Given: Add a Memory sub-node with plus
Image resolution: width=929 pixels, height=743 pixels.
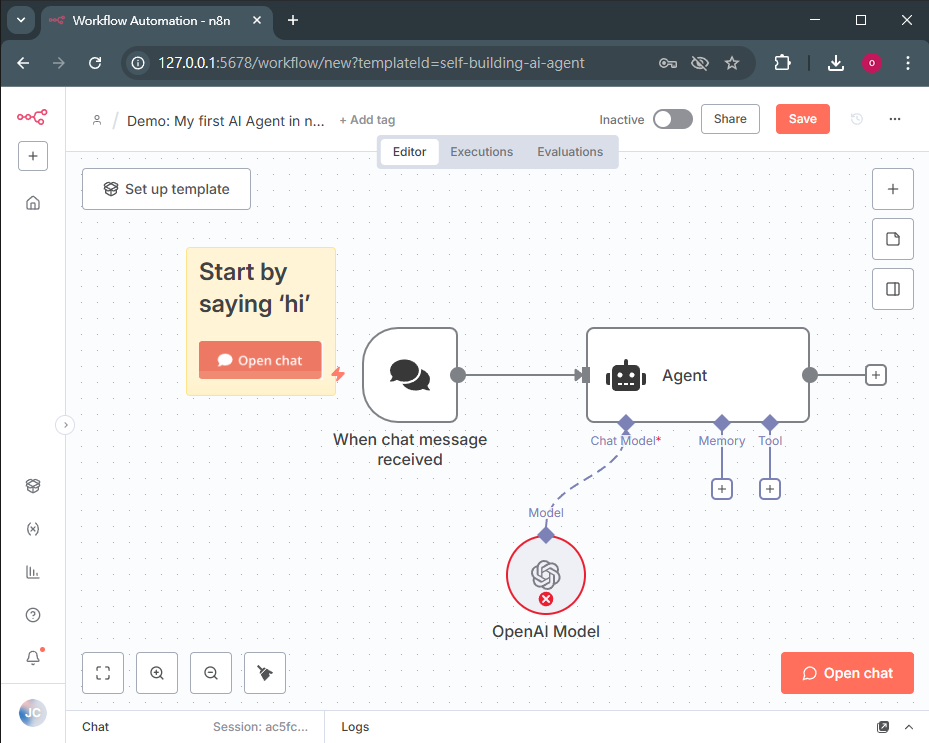Looking at the screenshot, I should point(722,489).
